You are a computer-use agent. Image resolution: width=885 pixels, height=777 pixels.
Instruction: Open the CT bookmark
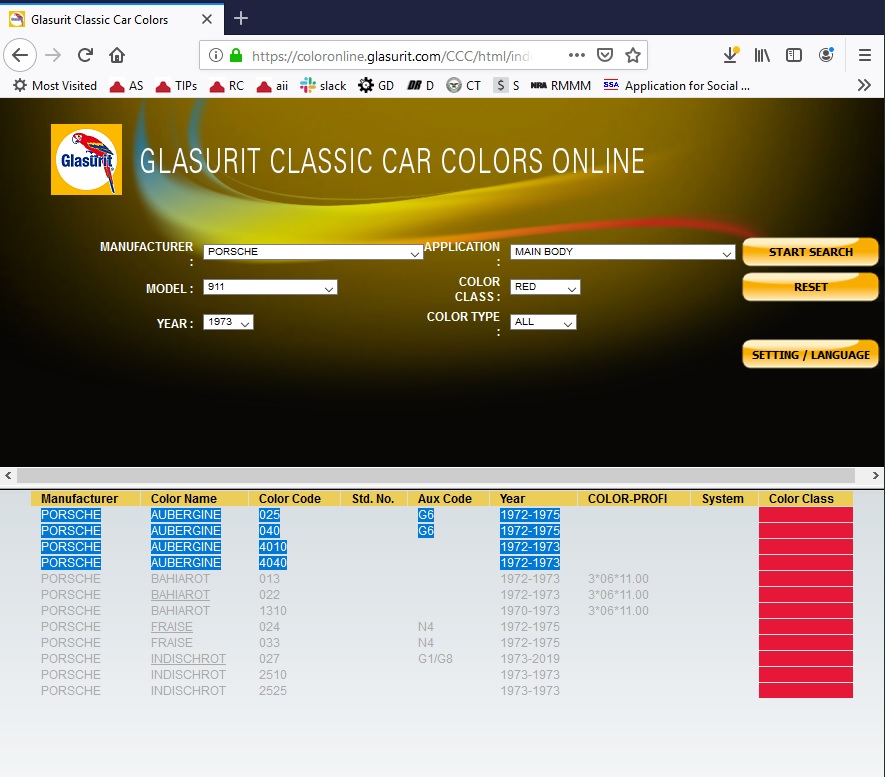coord(463,86)
